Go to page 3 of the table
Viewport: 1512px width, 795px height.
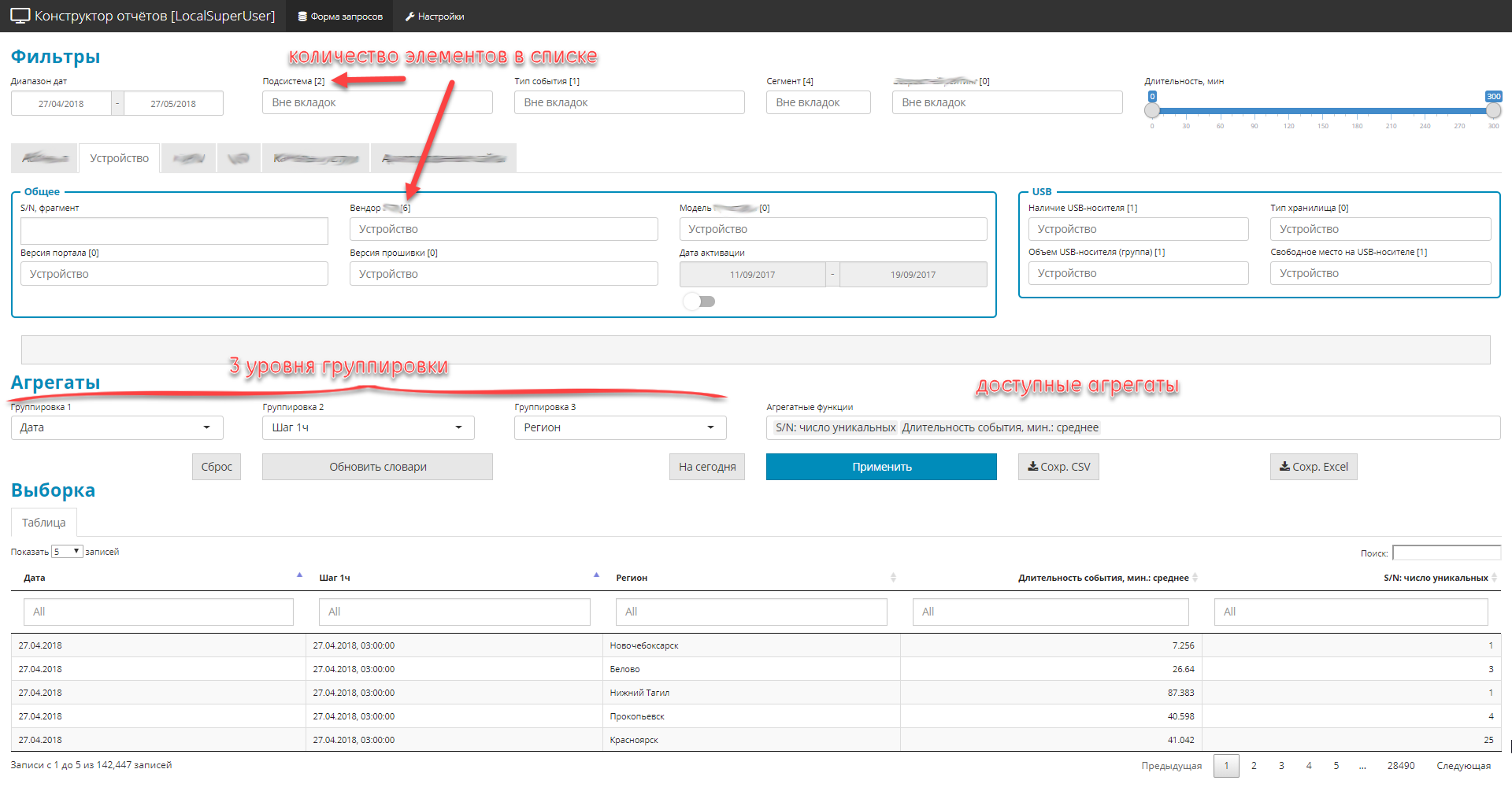click(1281, 765)
